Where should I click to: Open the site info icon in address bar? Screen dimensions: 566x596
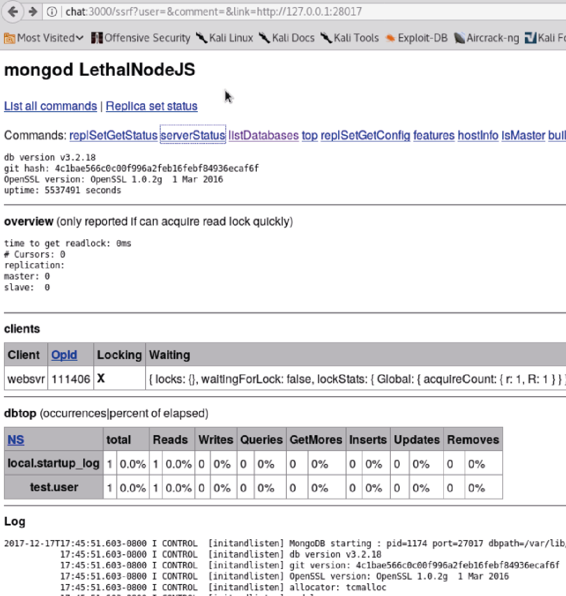click(52, 12)
